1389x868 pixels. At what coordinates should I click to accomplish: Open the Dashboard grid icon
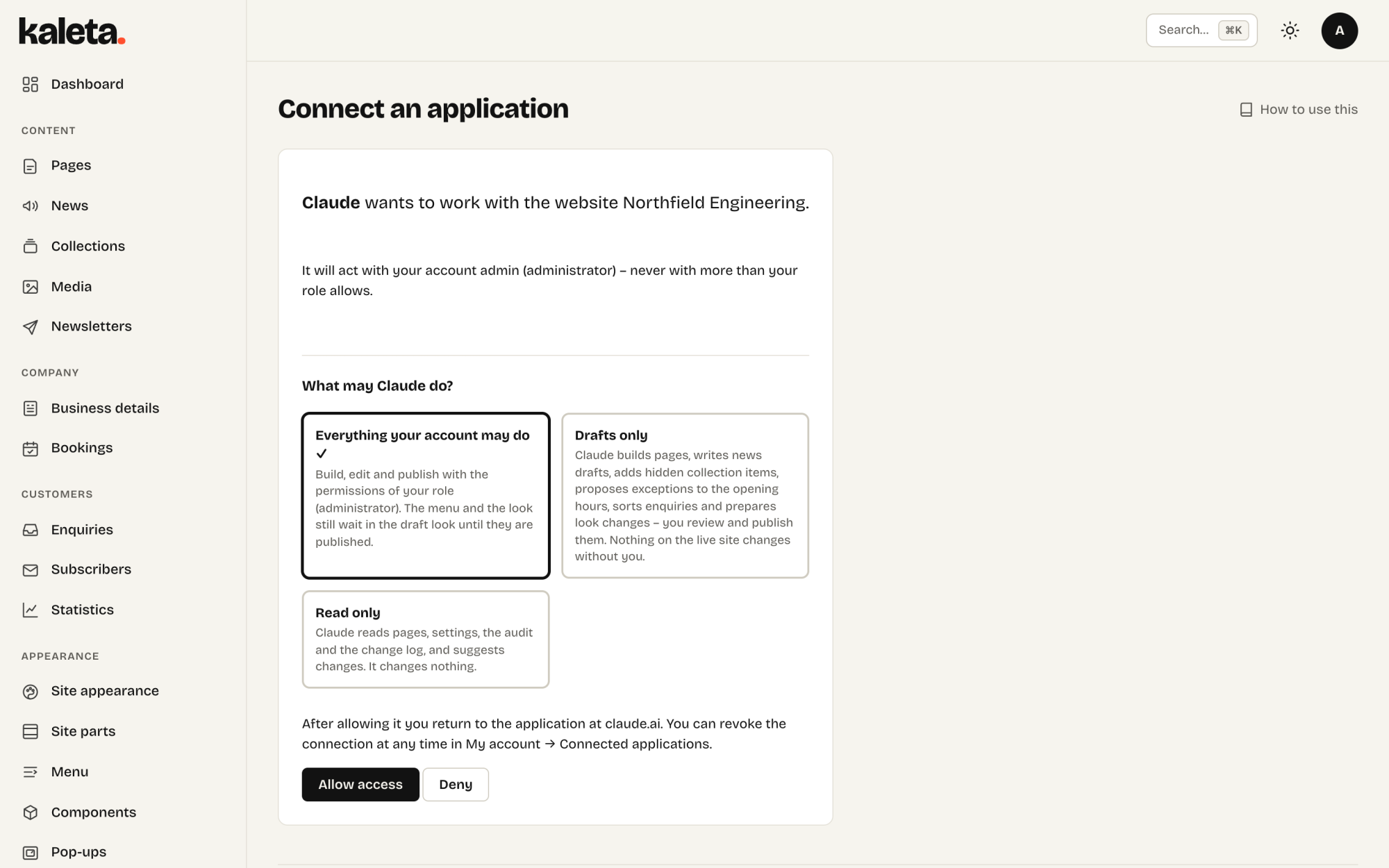coord(30,84)
